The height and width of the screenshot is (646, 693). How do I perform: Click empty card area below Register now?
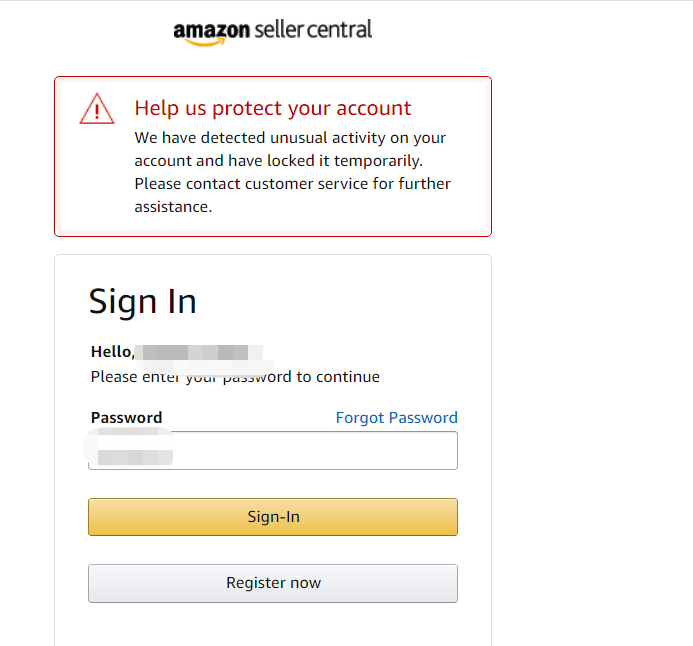click(273, 625)
